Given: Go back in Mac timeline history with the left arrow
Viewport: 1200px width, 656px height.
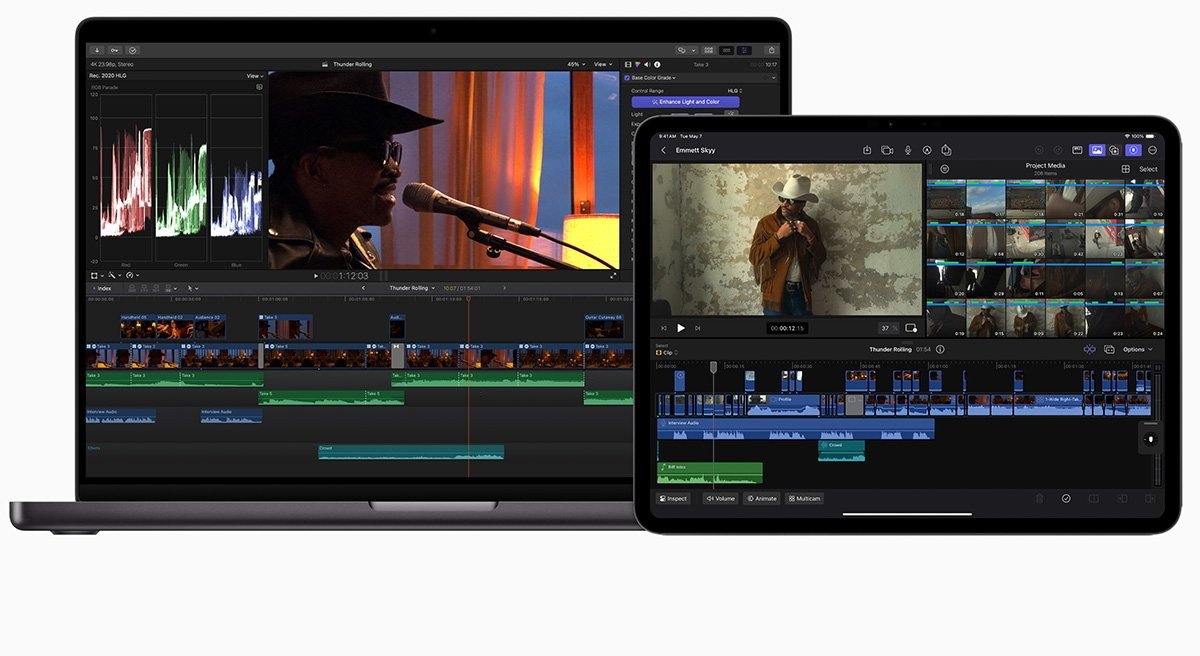Looking at the screenshot, I should tap(363, 288).
